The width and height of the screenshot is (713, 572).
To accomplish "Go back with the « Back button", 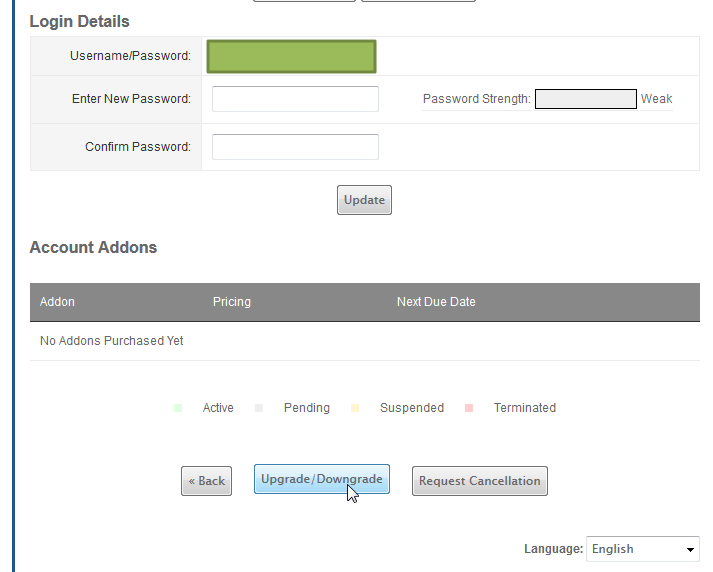I will (x=206, y=481).
